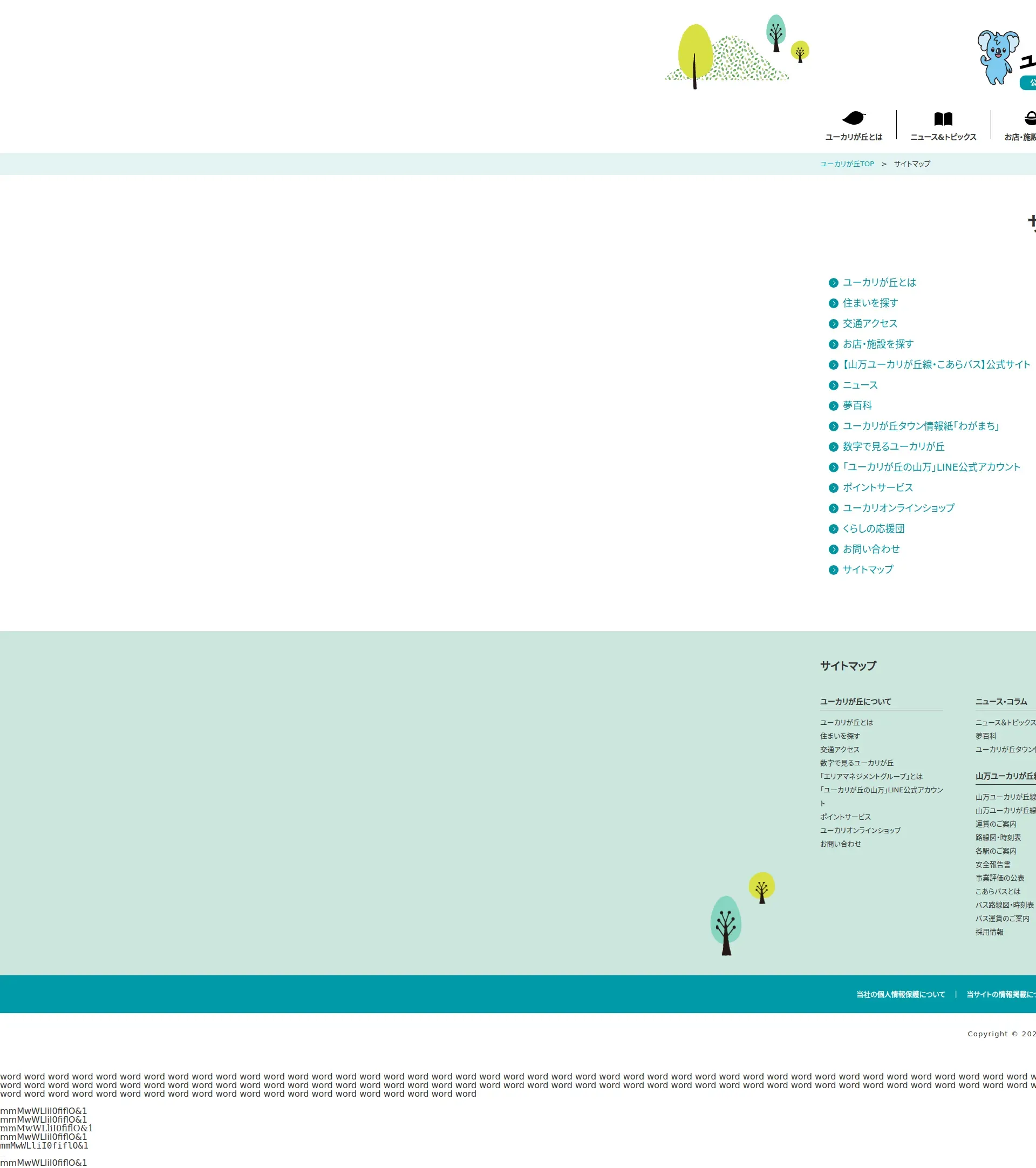
Task: Open the サイトマップ link in the main list
Action: pos(868,570)
